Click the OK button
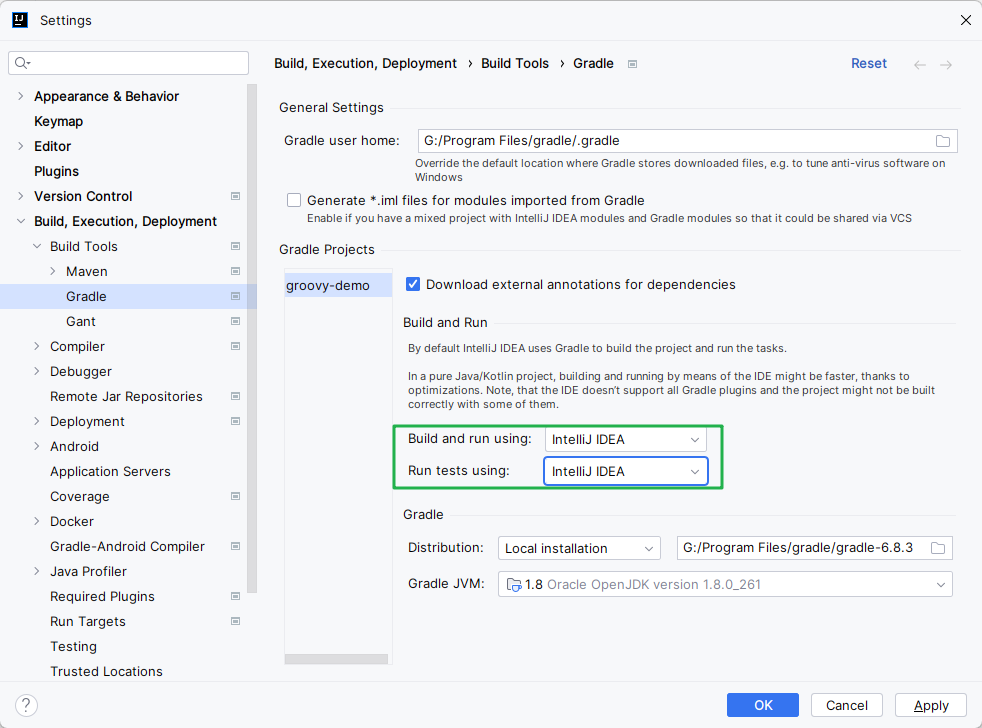 [x=763, y=705]
